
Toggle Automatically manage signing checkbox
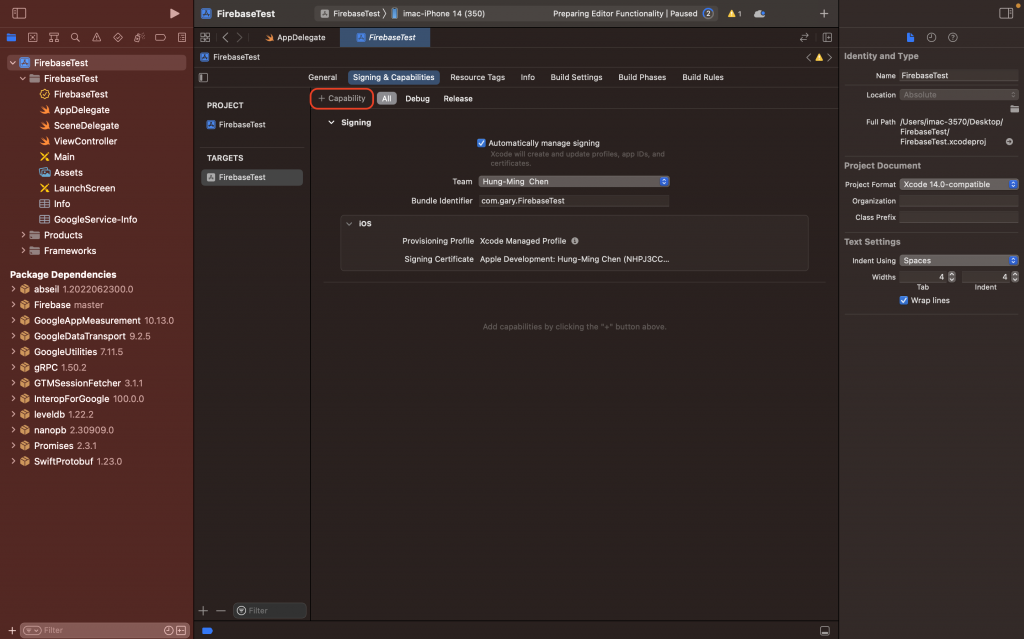(481, 143)
